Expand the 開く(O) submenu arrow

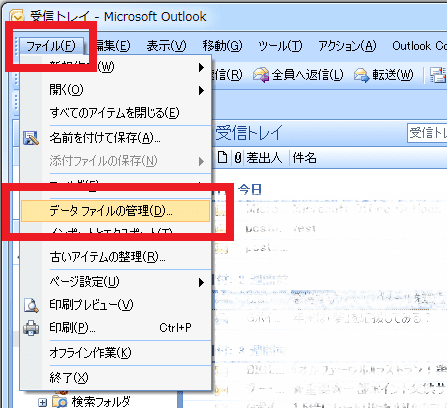click(x=201, y=90)
